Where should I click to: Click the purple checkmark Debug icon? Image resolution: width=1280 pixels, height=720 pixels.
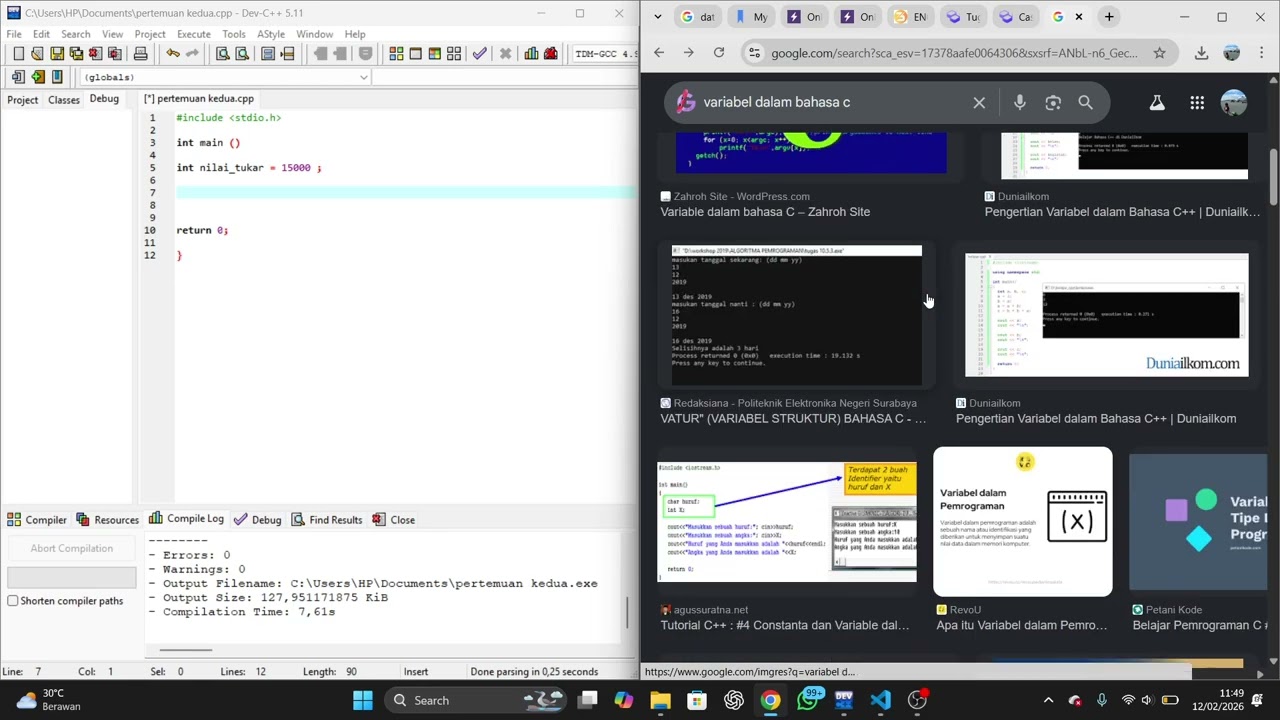tap(480, 53)
